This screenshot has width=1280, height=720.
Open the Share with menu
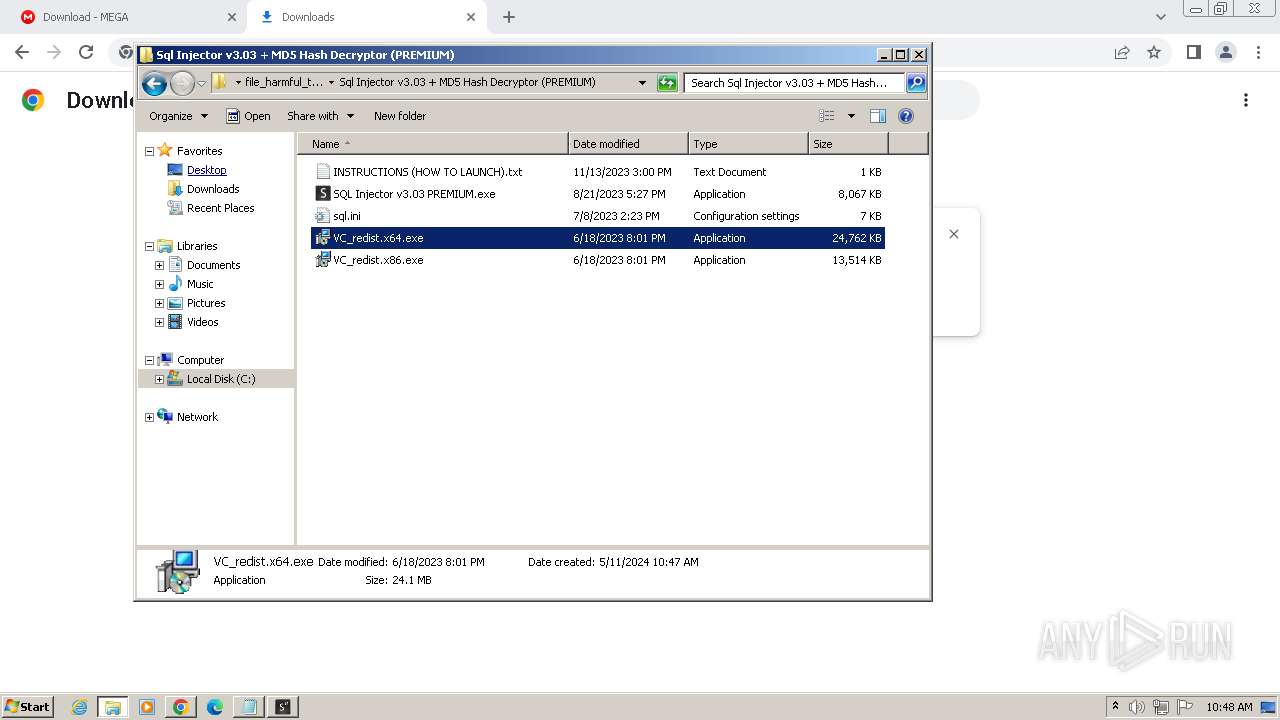pos(320,116)
